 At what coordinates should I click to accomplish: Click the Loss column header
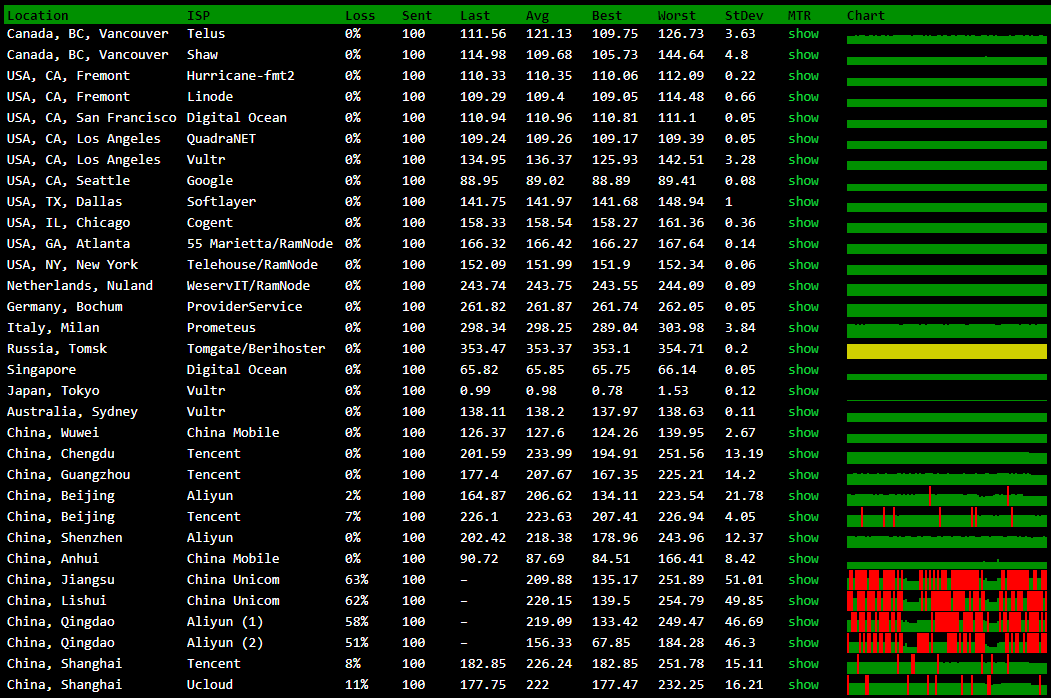click(x=360, y=15)
